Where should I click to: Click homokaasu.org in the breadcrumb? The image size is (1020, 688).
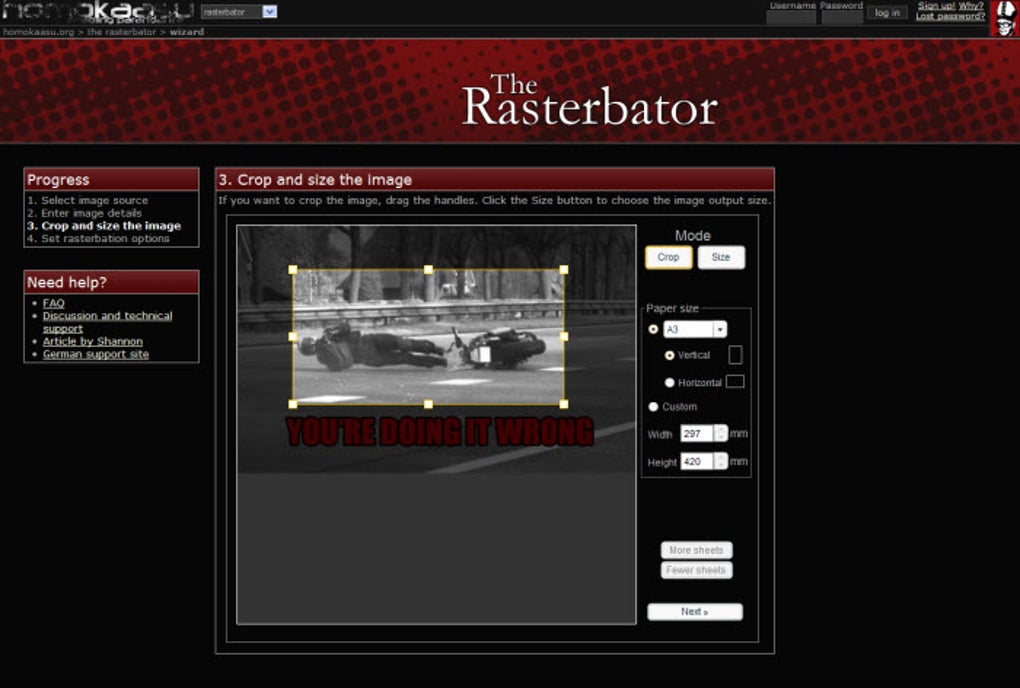click(38, 31)
